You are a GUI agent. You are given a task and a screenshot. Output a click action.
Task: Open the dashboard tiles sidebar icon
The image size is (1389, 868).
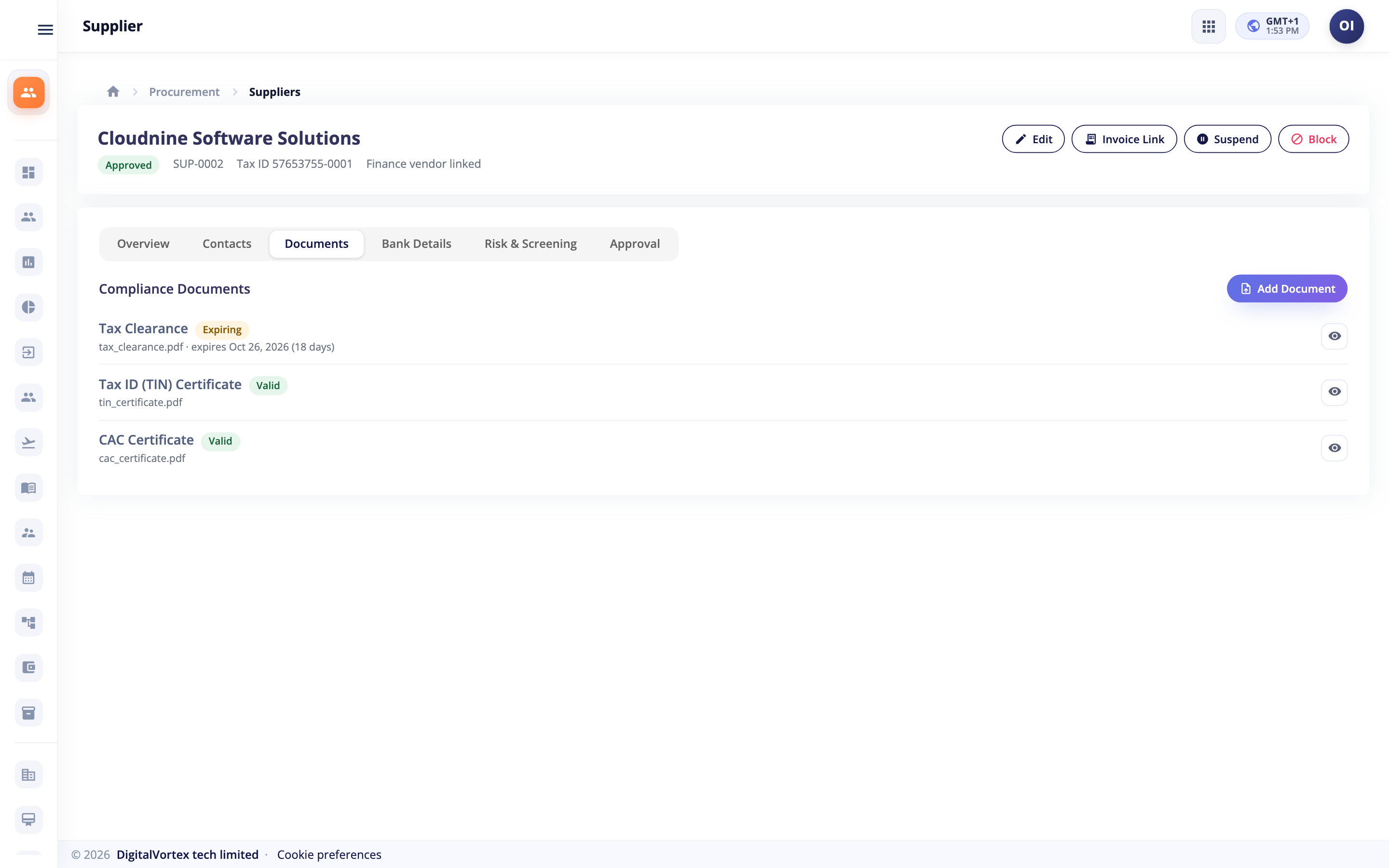(x=29, y=172)
